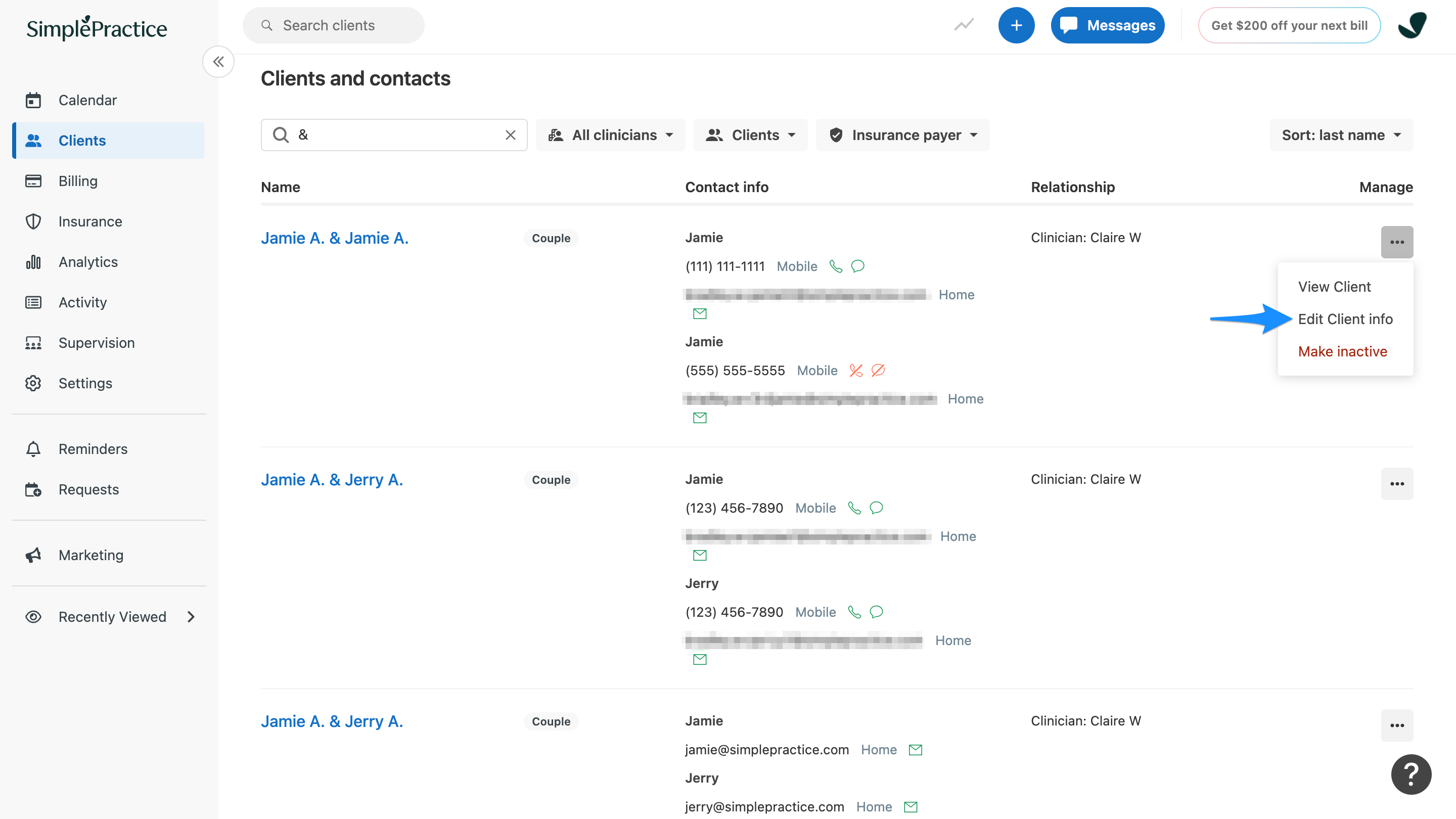Click the Name column header
The width and height of the screenshot is (1456, 819).
tap(281, 187)
